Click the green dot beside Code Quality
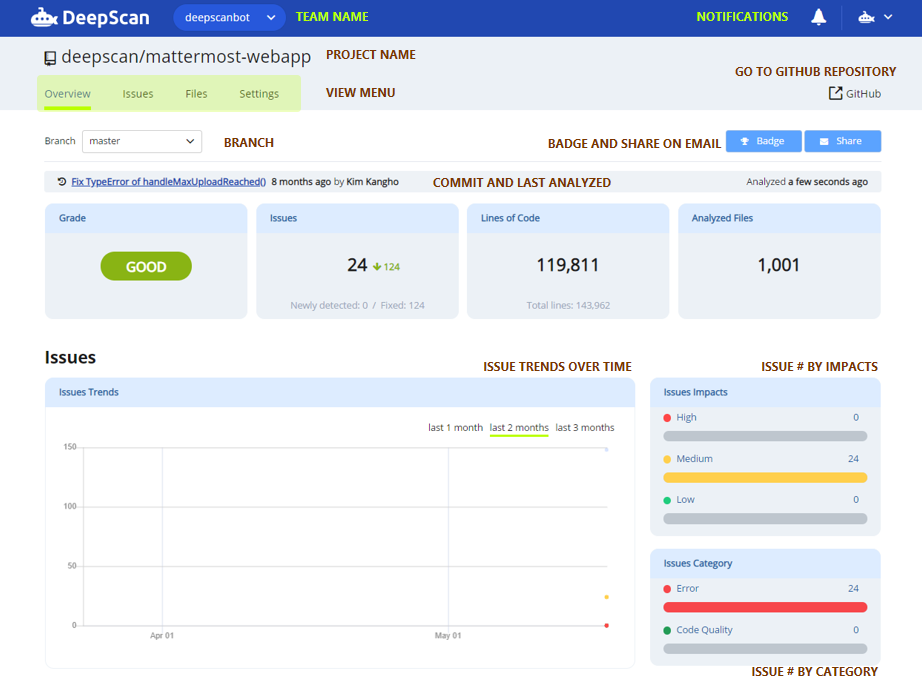The image size is (922, 692). tap(667, 630)
